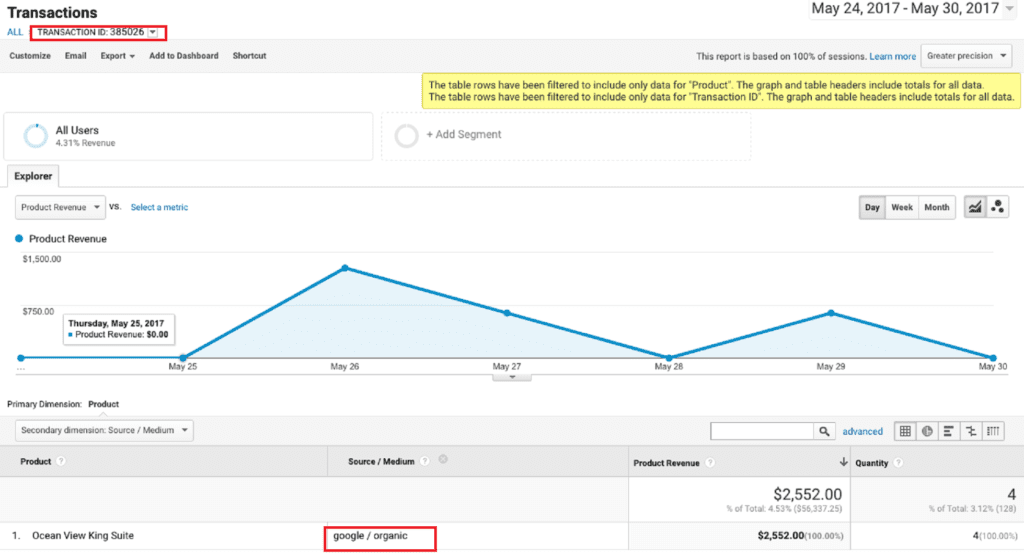Open the Product Revenue metric dropdown
Image resolution: width=1024 pixels, height=553 pixels.
coord(60,207)
